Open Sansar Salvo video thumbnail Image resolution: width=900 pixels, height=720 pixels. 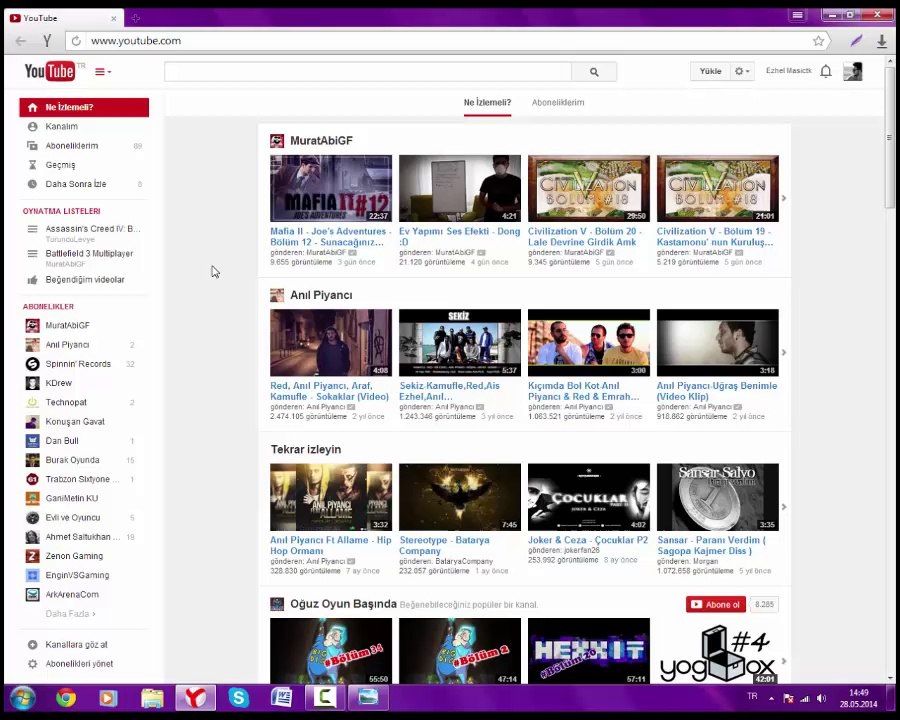pos(717,497)
